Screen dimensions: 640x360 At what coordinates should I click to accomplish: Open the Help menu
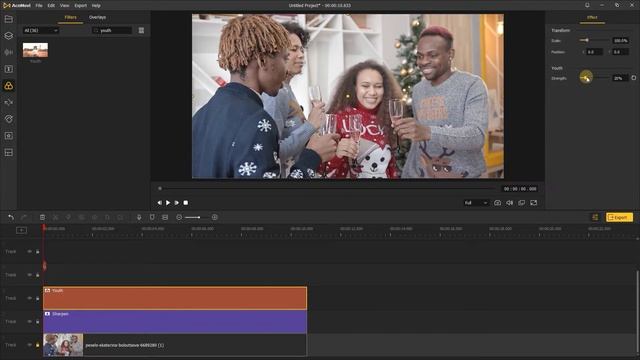[96, 6]
